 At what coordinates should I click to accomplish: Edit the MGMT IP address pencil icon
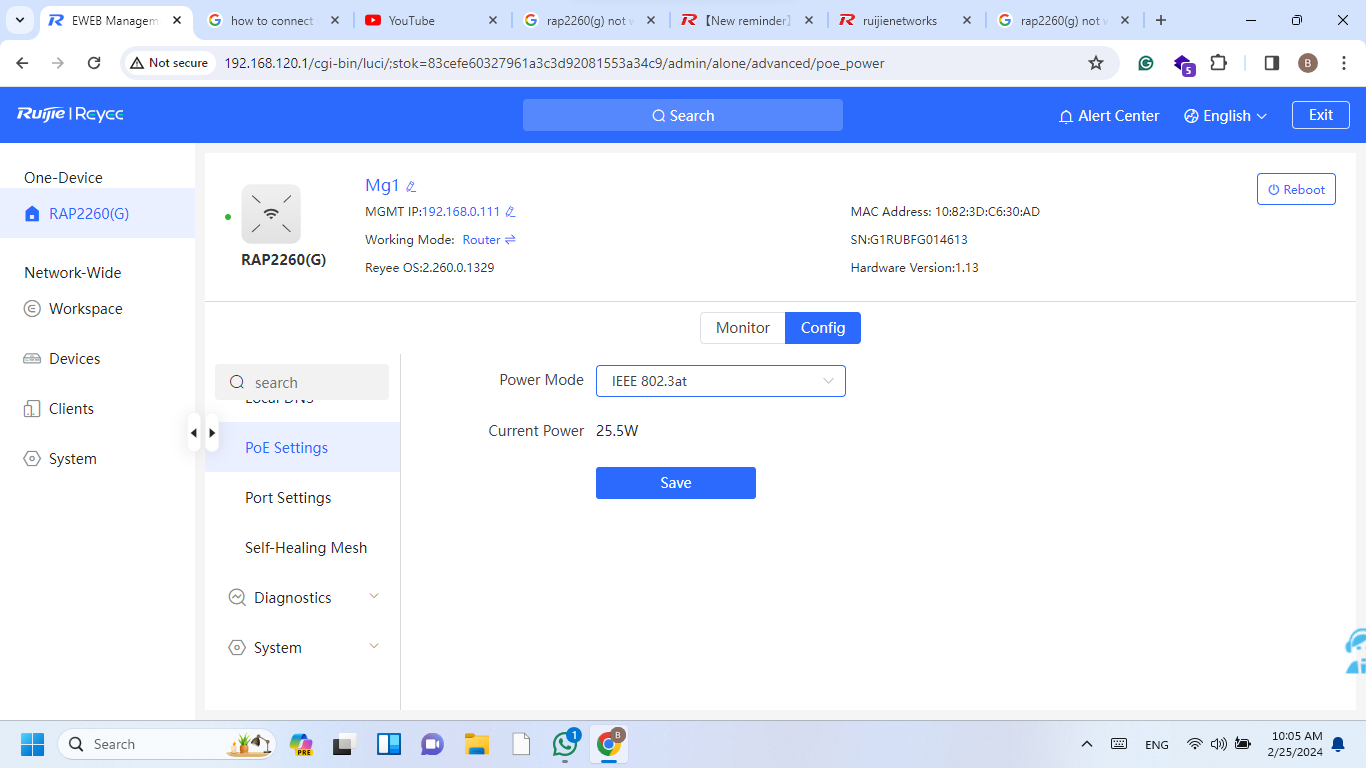pyautogui.click(x=510, y=212)
